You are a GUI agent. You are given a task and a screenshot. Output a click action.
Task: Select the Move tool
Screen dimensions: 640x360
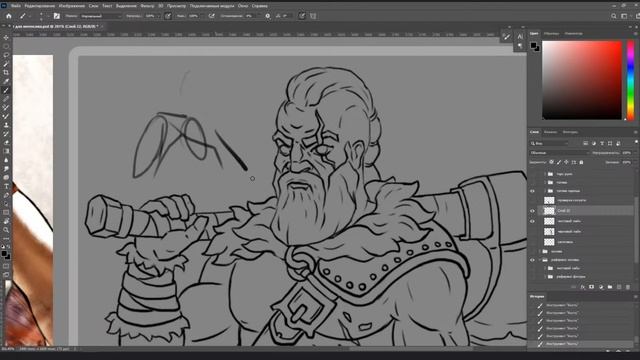click(6, 38)
